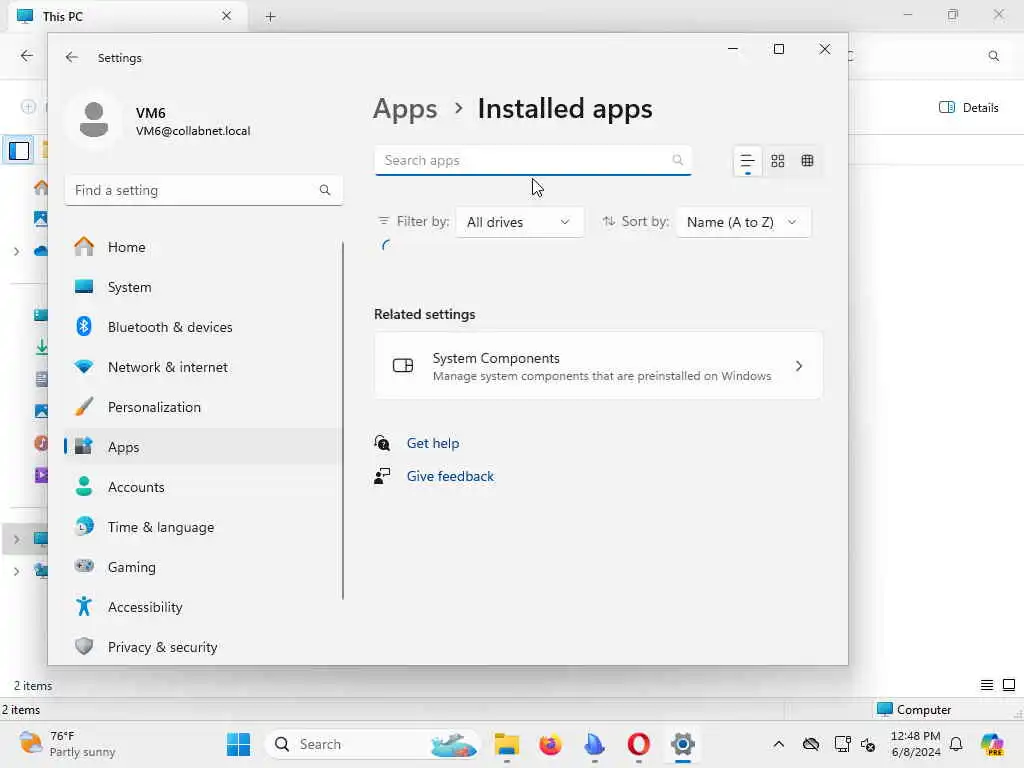Viewport: 1024px width, 768px height.
Task: Click the VM6 user profile avatar
Action: [93, 120]
